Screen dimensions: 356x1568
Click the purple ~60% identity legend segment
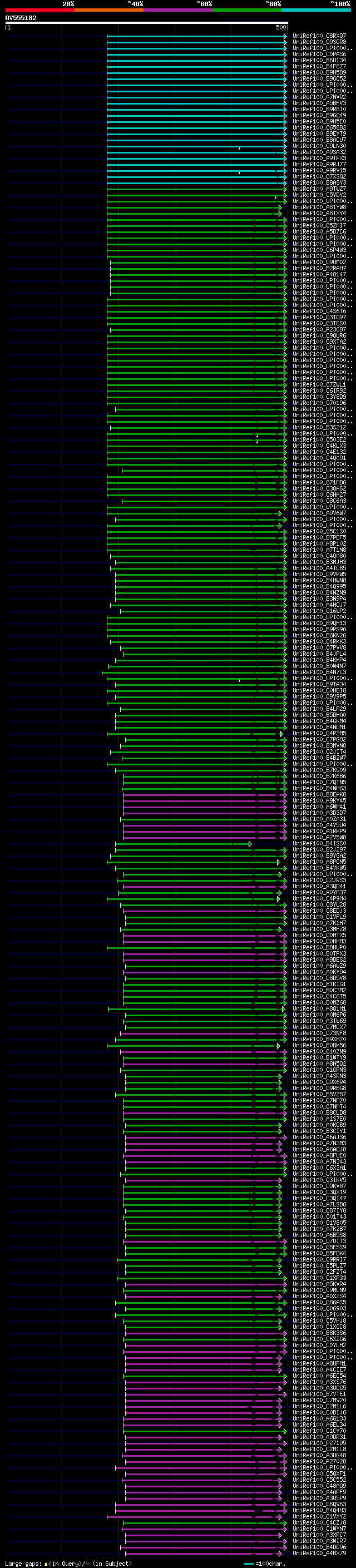tap(177, 10)
